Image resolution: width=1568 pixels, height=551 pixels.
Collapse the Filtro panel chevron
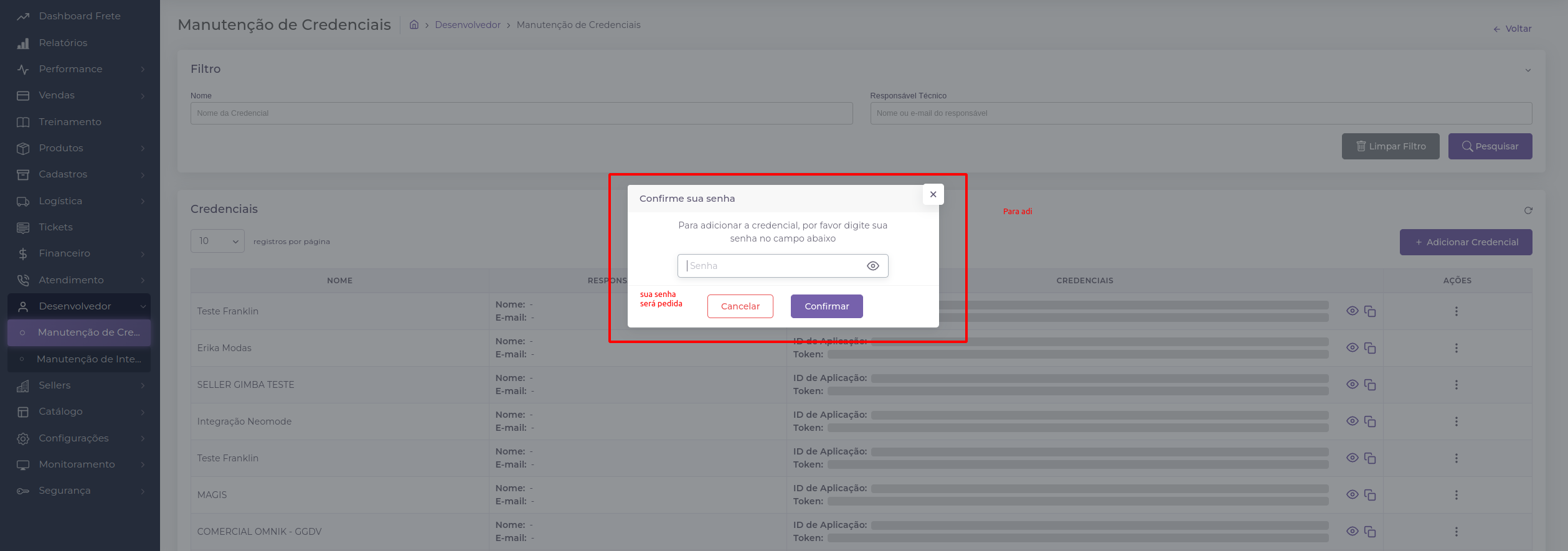click(1528, 70)
